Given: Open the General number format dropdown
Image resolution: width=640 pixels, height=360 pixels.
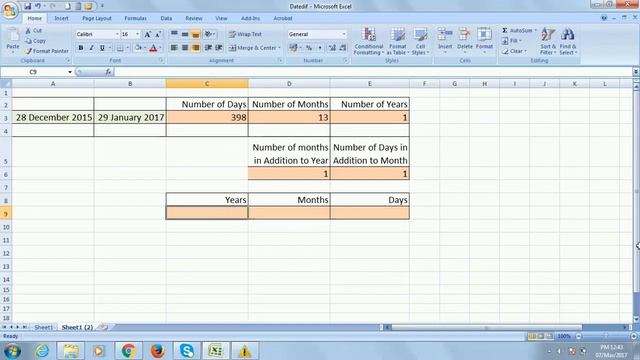Looking at the screenshot, I should (344, 34).
